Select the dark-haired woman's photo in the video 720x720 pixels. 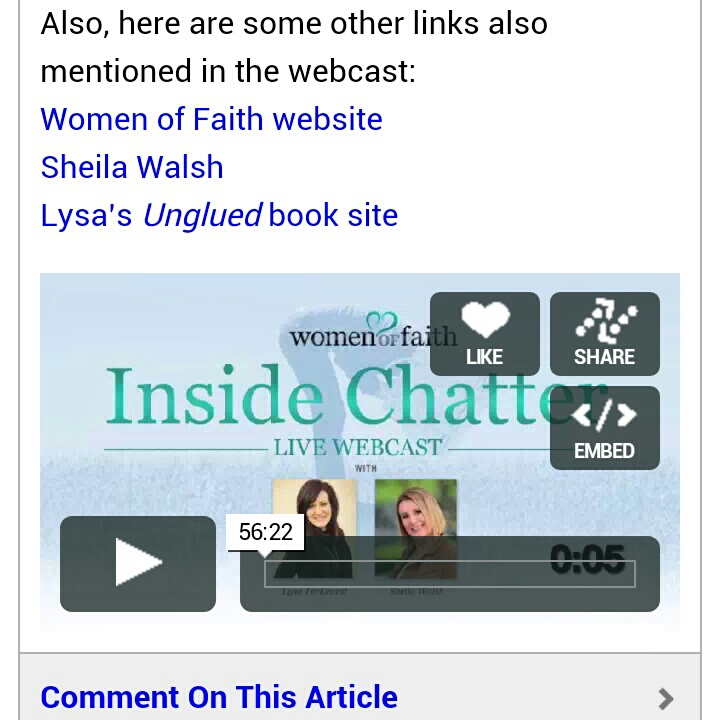(315, 528)
